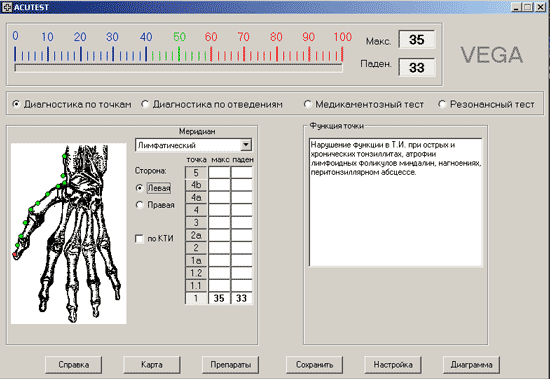Screen dimensions: 550x379
Task: Minimize the ACUTEST window
Action: 516,7
